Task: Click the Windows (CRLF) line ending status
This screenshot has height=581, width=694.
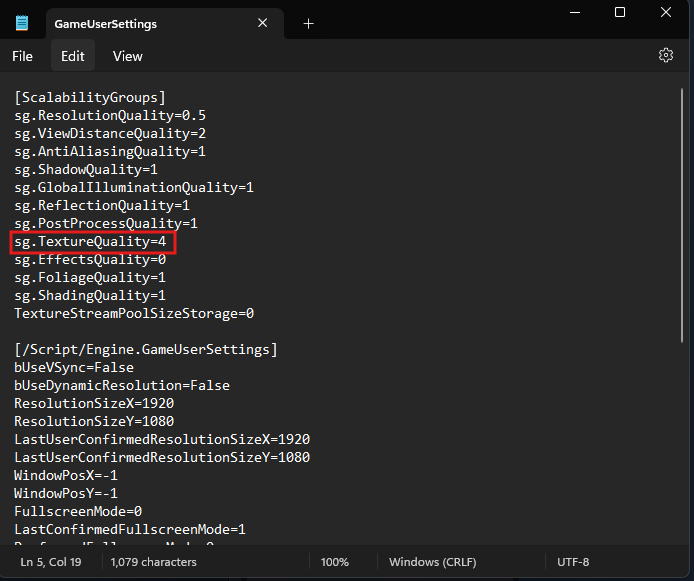Action: pyautogui.click(x=432, y=562)
